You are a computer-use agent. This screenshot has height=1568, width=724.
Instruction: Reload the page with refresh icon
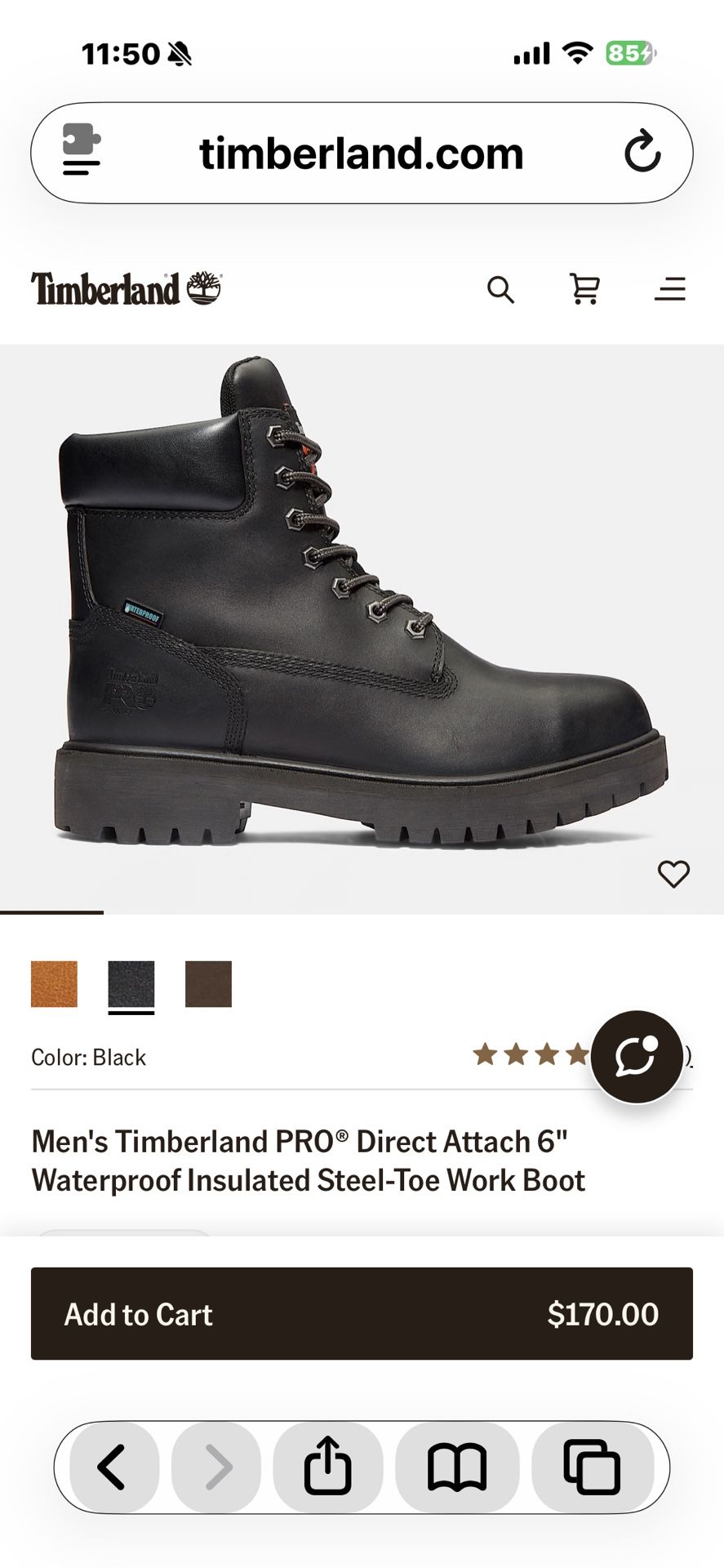(642, 151)
